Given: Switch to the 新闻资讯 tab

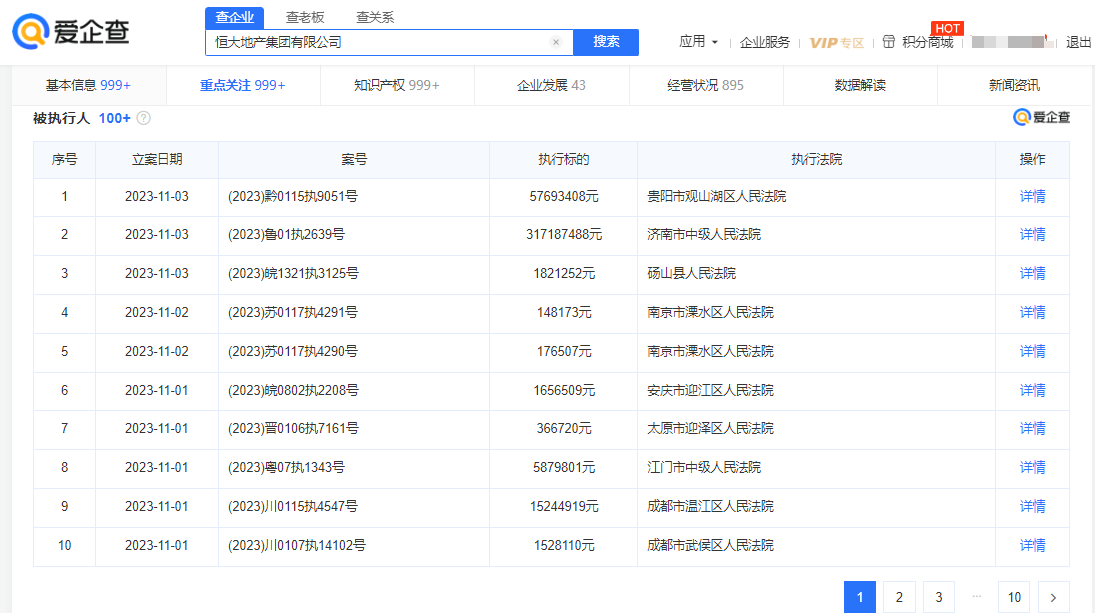Looking at the screenshot, I should pyautogui.click(x=1014, y=86).
